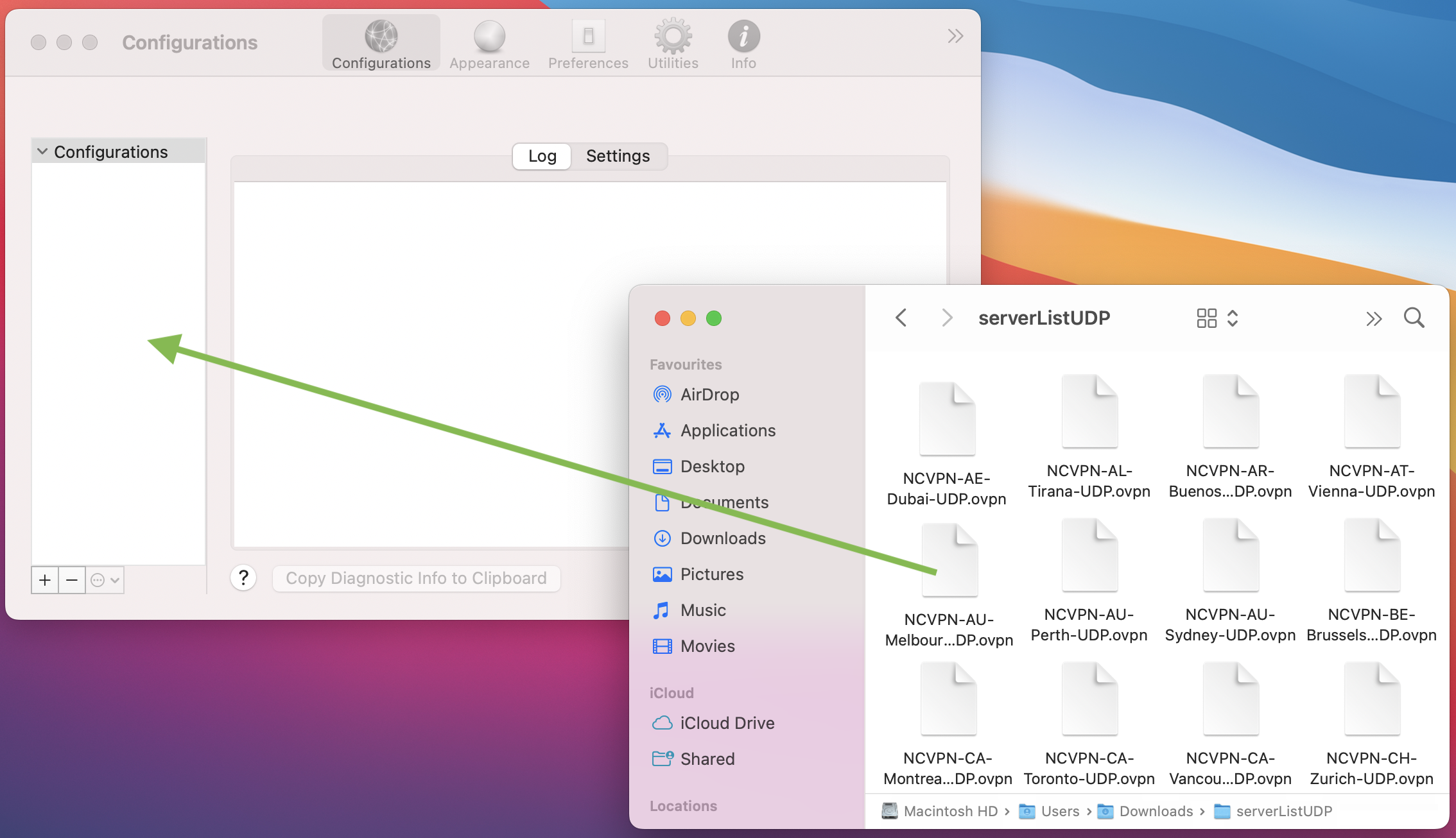1456x838 pixels.
Task: Go back using the Finder back arrow
Action: (901, 318)
